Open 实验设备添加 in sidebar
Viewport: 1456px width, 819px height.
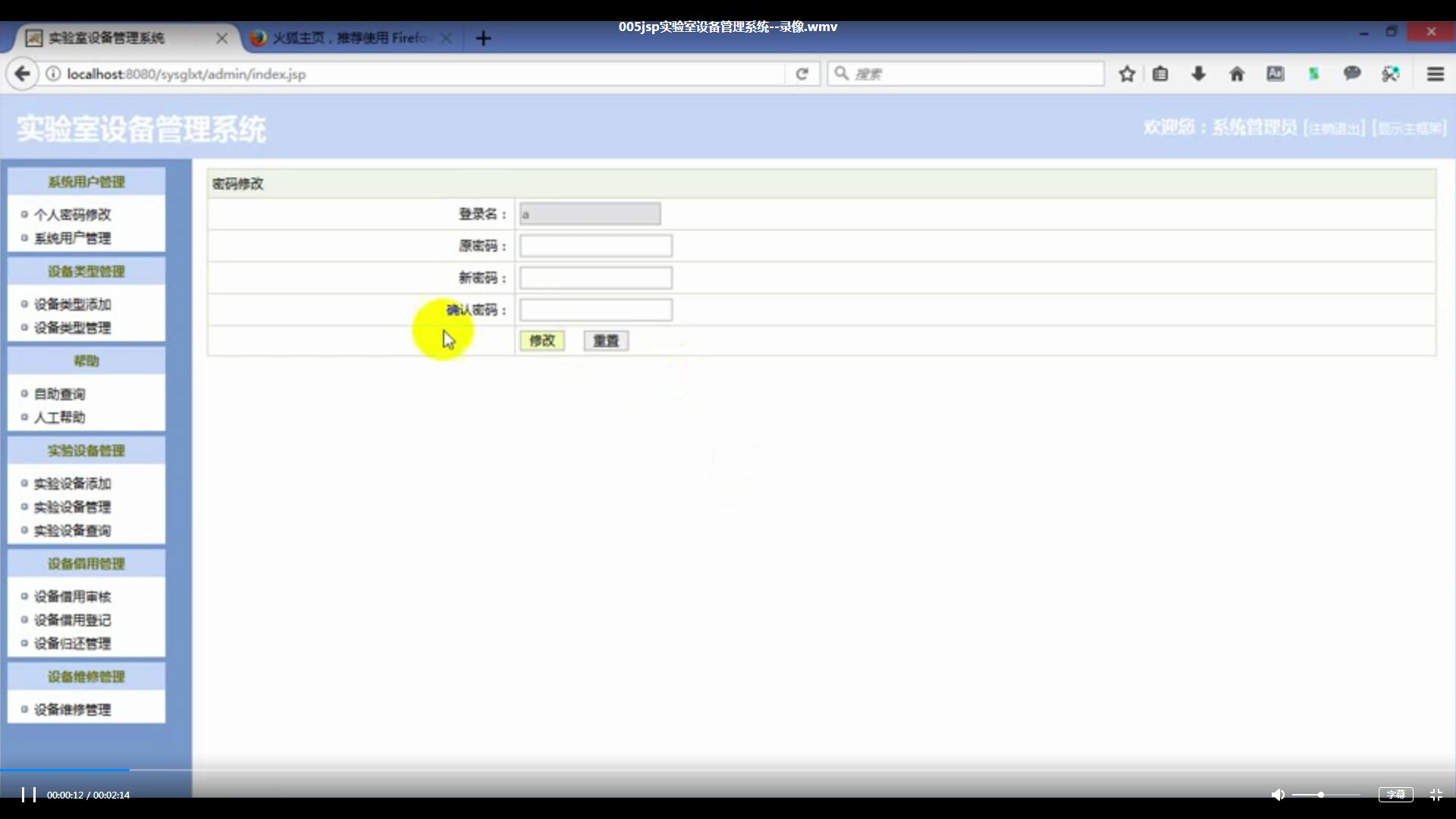click(72, 483)
